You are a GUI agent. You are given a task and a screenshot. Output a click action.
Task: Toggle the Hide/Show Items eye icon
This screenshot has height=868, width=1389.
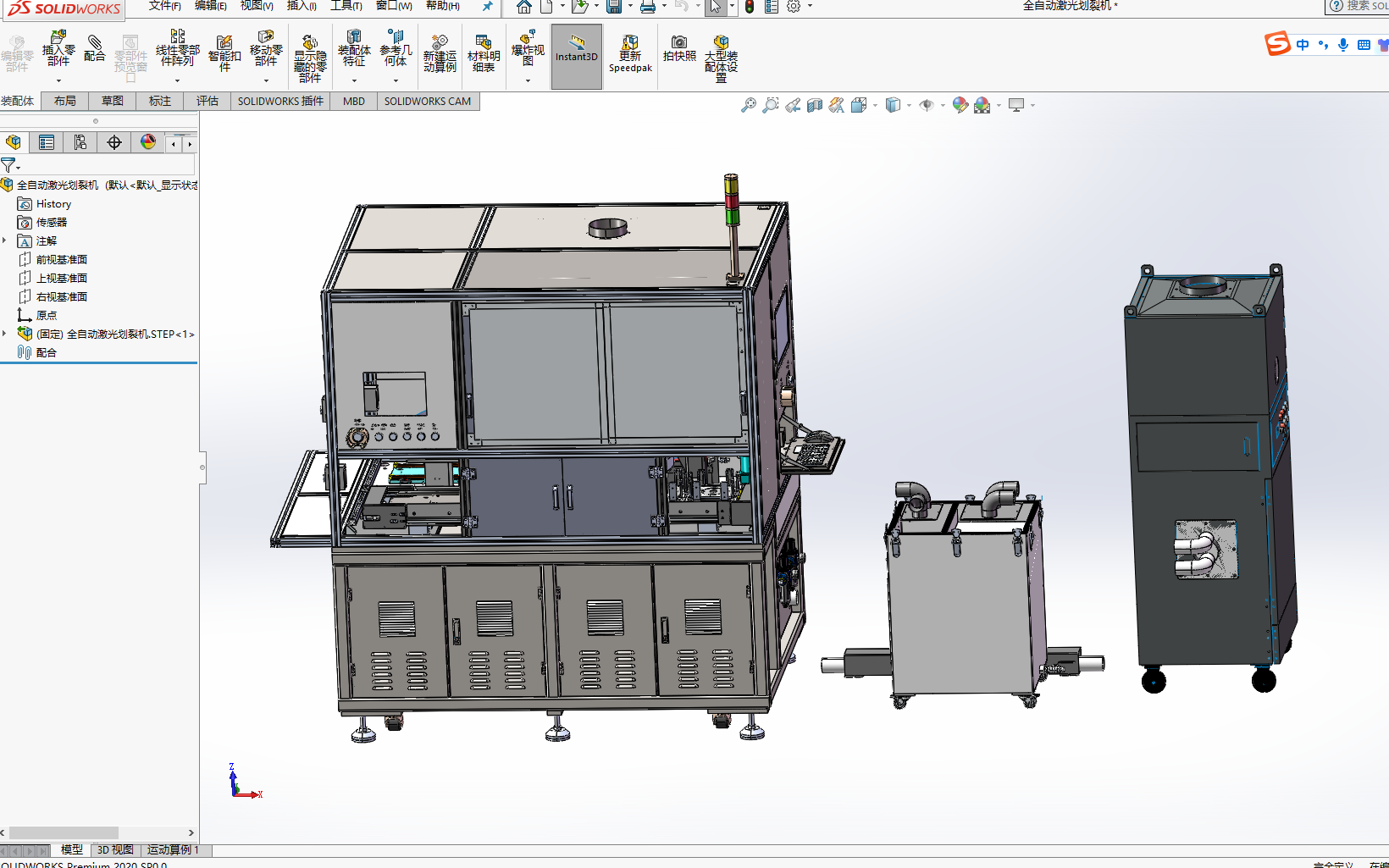927,105
